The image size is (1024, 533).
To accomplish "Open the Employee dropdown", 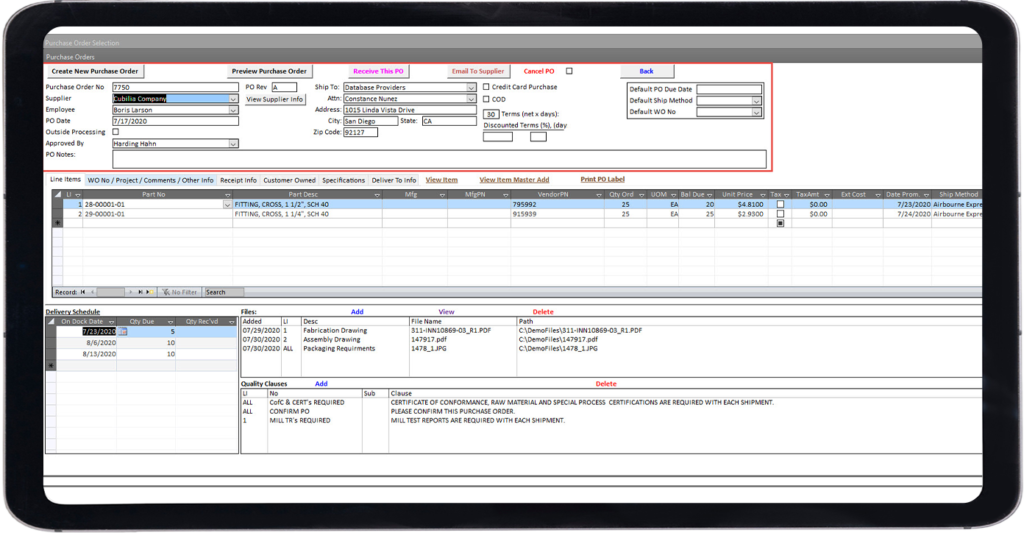I will coord(233,110).
